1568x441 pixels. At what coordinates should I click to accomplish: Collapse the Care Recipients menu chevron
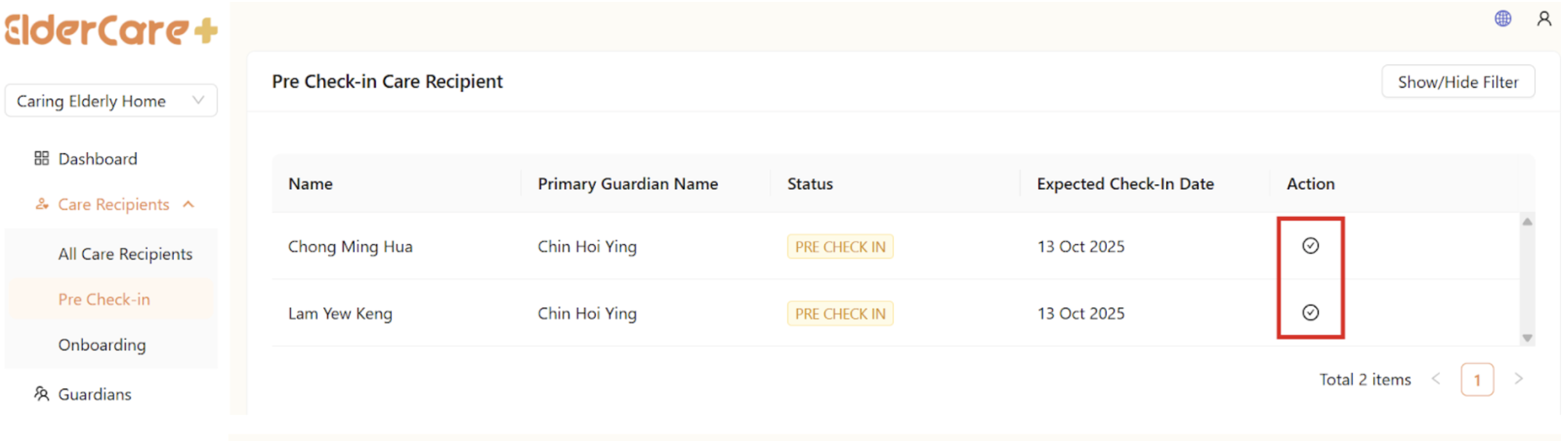click(189, 205)
